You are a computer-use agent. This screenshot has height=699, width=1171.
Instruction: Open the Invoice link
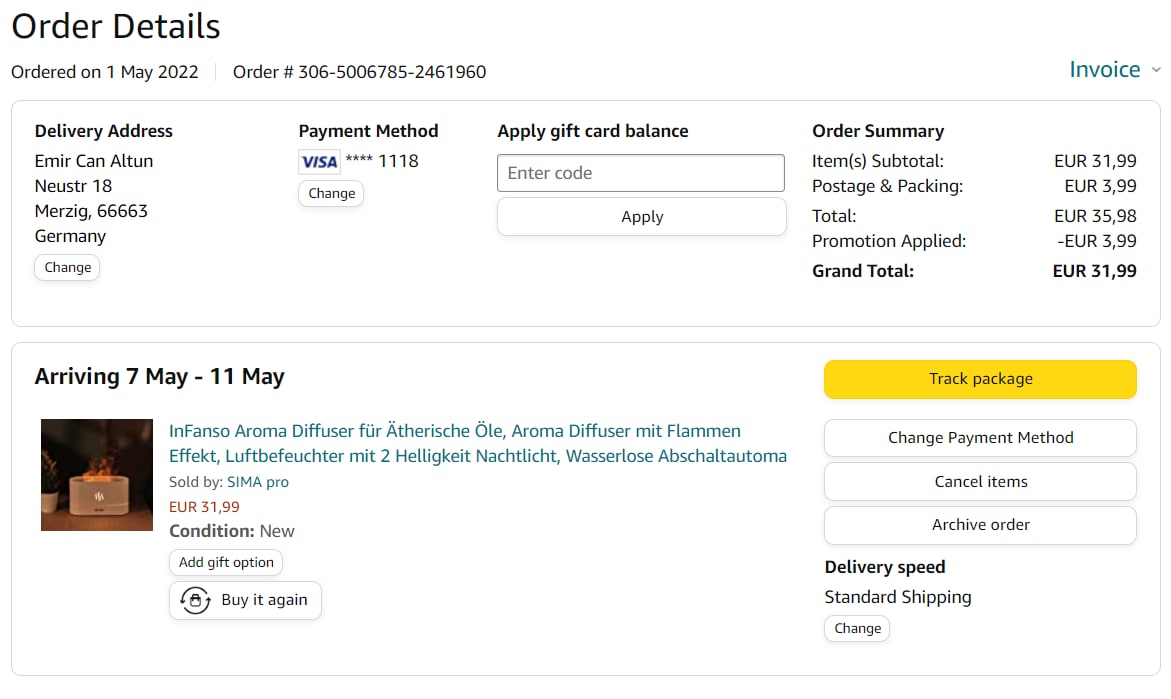pos(1104,70)
